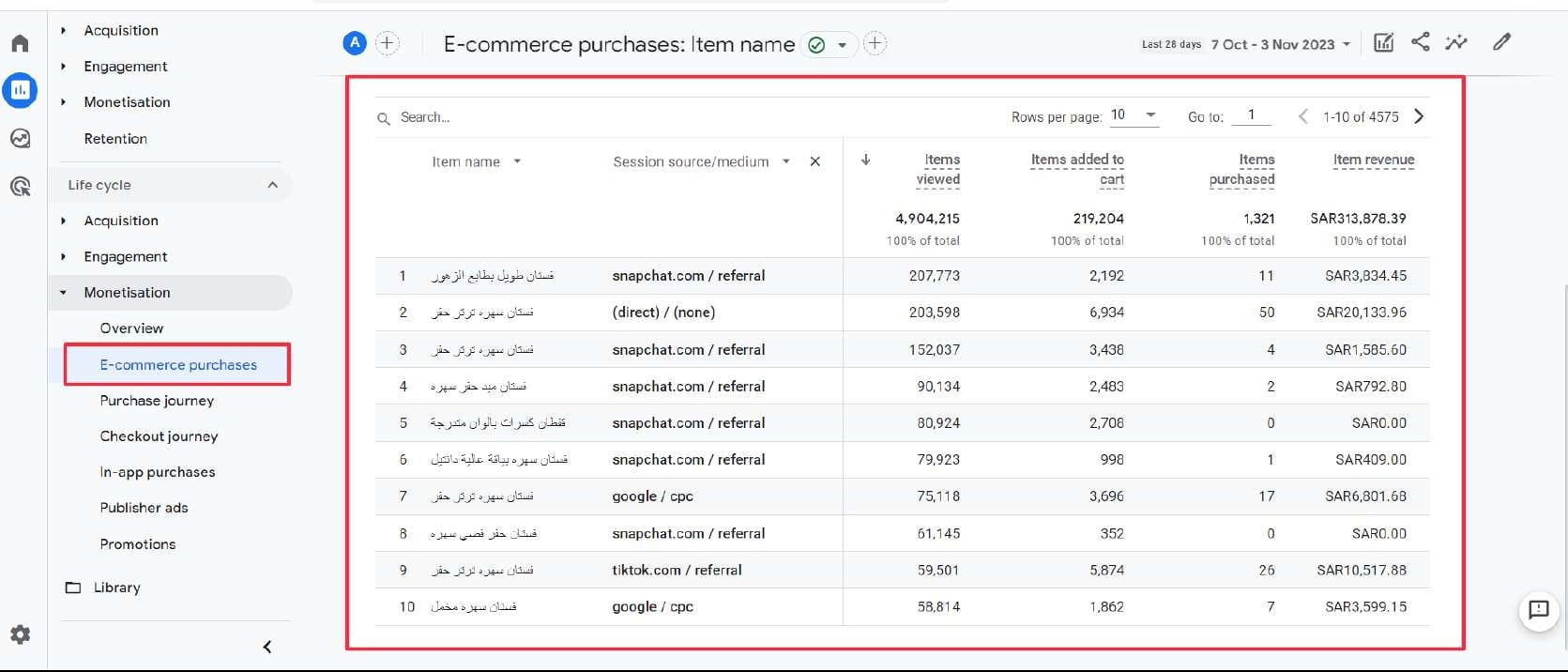Image resolution: width=1568 pixels, height=672 pixels.
Task: Click the Go to page input field
Action: click(1252, 115)
